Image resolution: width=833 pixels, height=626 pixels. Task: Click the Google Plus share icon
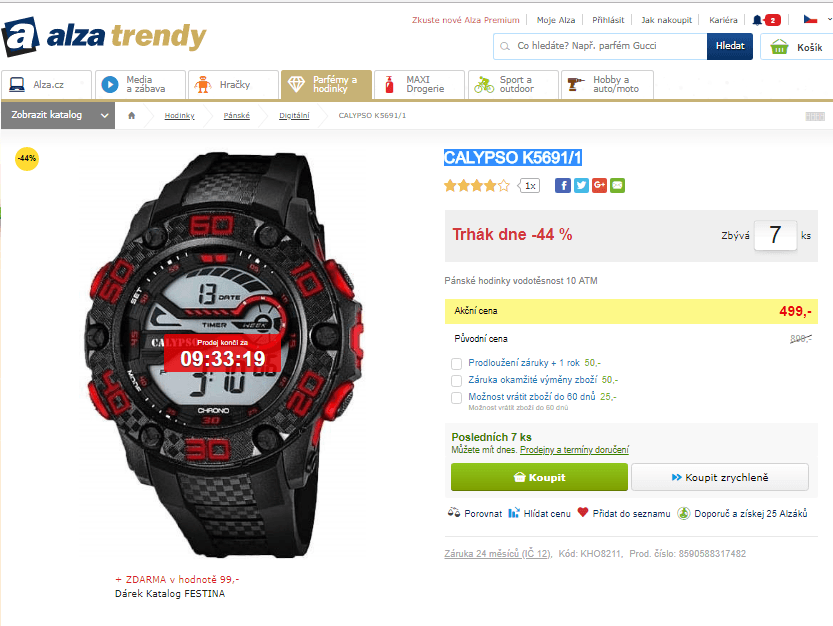pyautogui.click(x=599, y=185)
